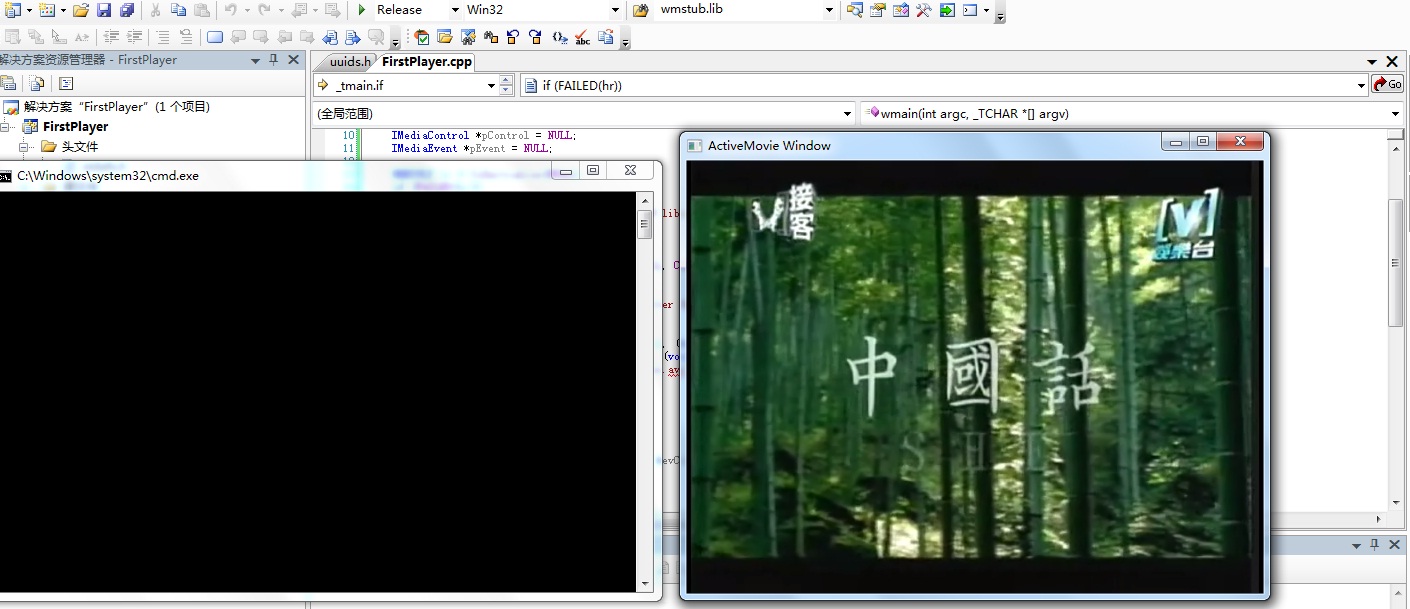
Task: Click the Navigate Forward icon
Action: [x=332, y=10]
